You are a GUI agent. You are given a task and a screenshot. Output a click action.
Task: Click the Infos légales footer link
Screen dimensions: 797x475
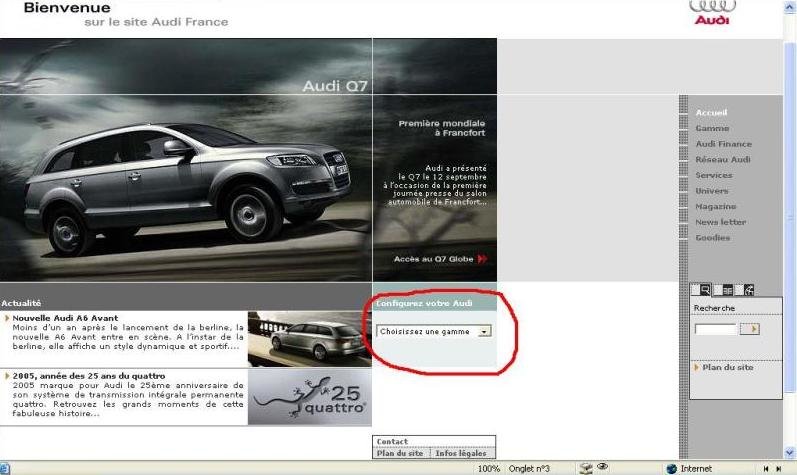(x=462, y=453)
